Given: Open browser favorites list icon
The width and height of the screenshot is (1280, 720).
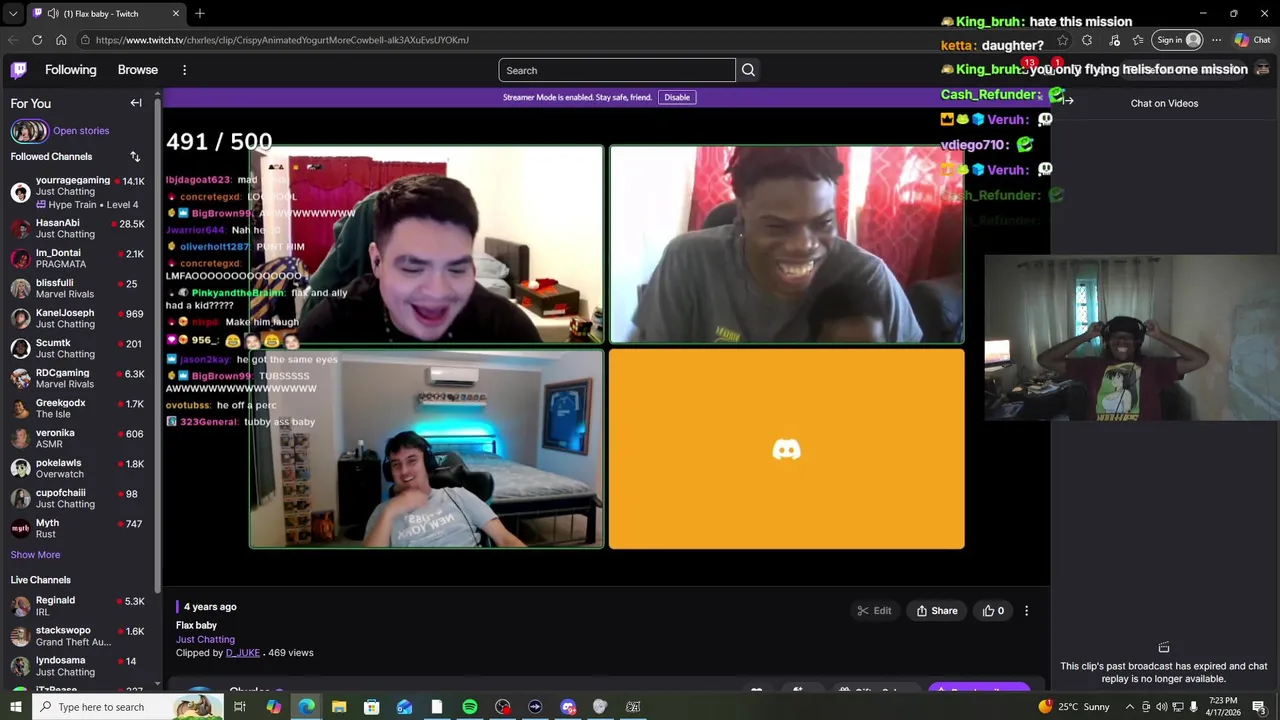Looking at the screenshot, I should coord(1138,40).
